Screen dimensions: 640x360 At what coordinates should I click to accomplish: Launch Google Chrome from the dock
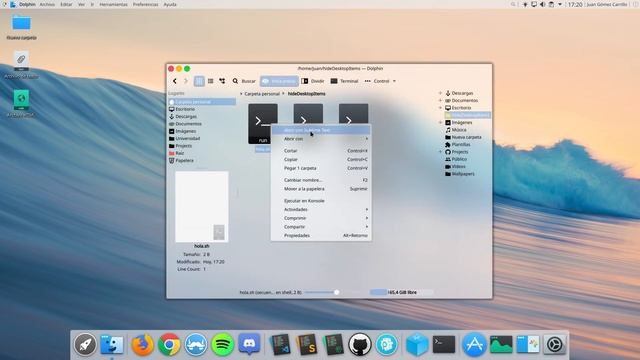pyautogui.click(x=169, y=344)
